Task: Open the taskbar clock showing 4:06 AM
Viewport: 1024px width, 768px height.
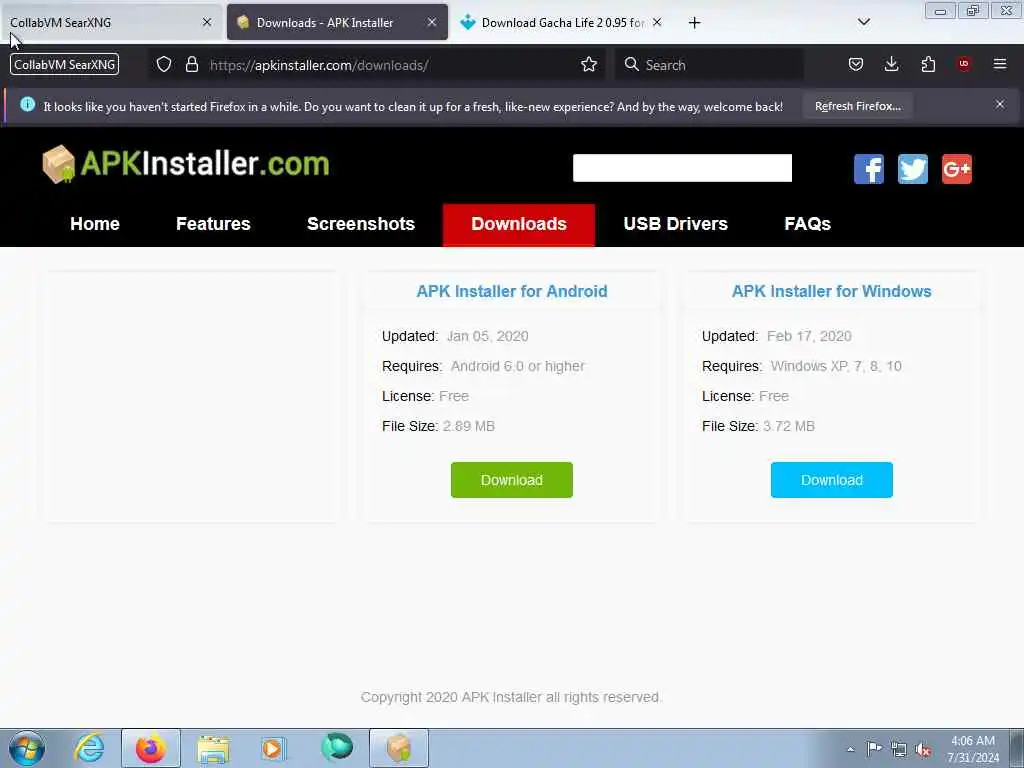Action: pyautogui.click(x=973, y=749)
